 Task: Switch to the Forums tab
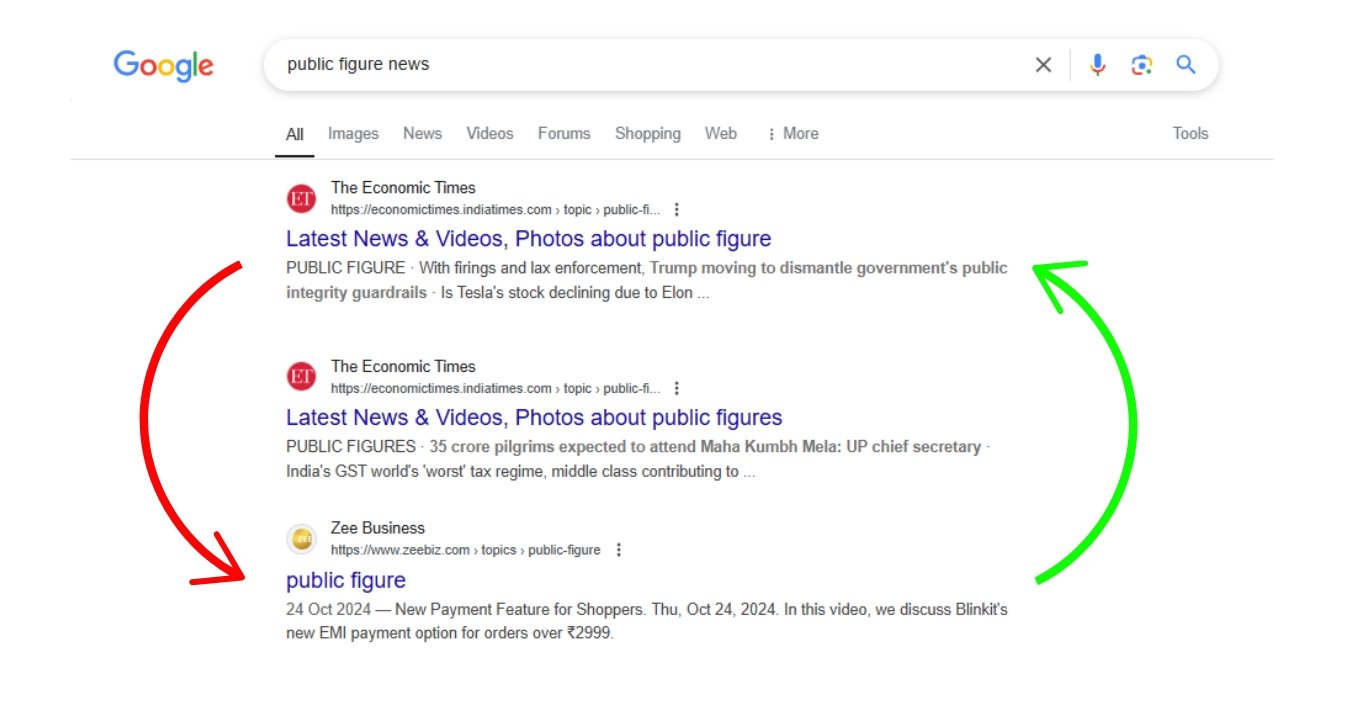pos(564,134)
